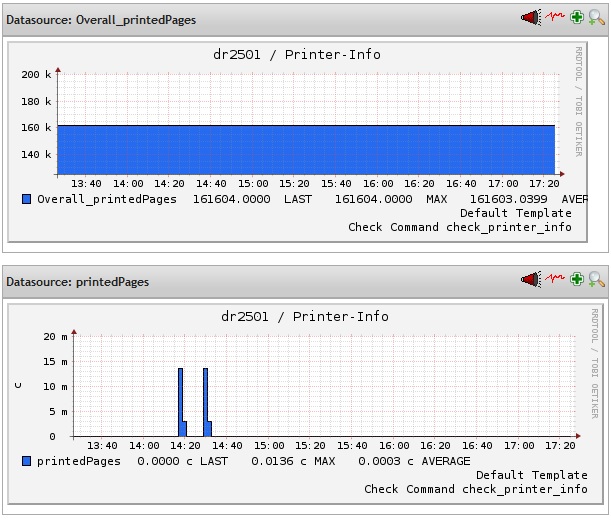
Task: Click the red waveform icon in printedPages header
Action: coord(554,280)
